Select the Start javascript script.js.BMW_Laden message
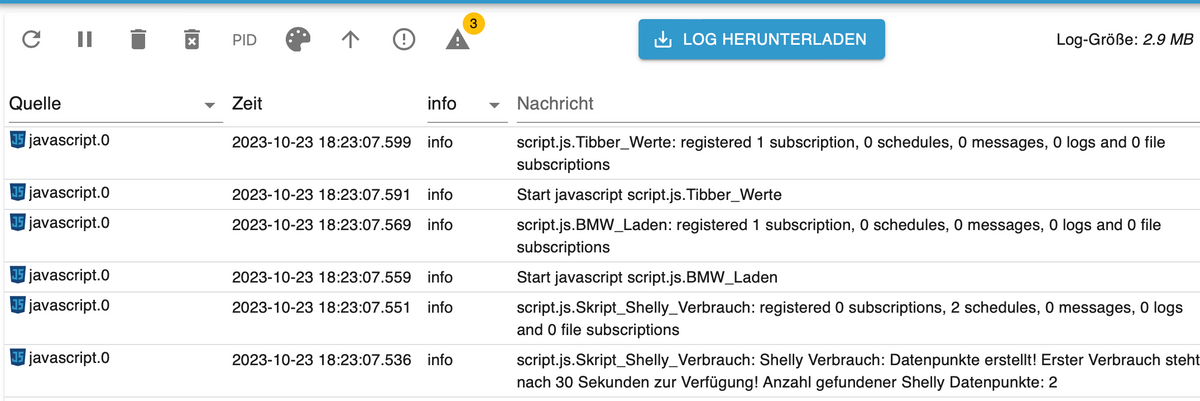This screenshot has height=401, width=1200. [x=647, y=277]
